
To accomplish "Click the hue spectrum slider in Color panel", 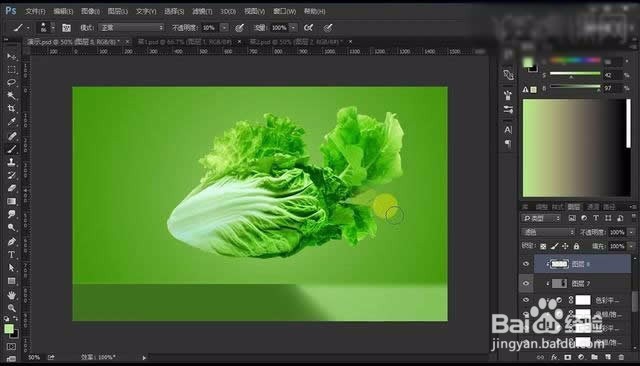I will [575, 60].
